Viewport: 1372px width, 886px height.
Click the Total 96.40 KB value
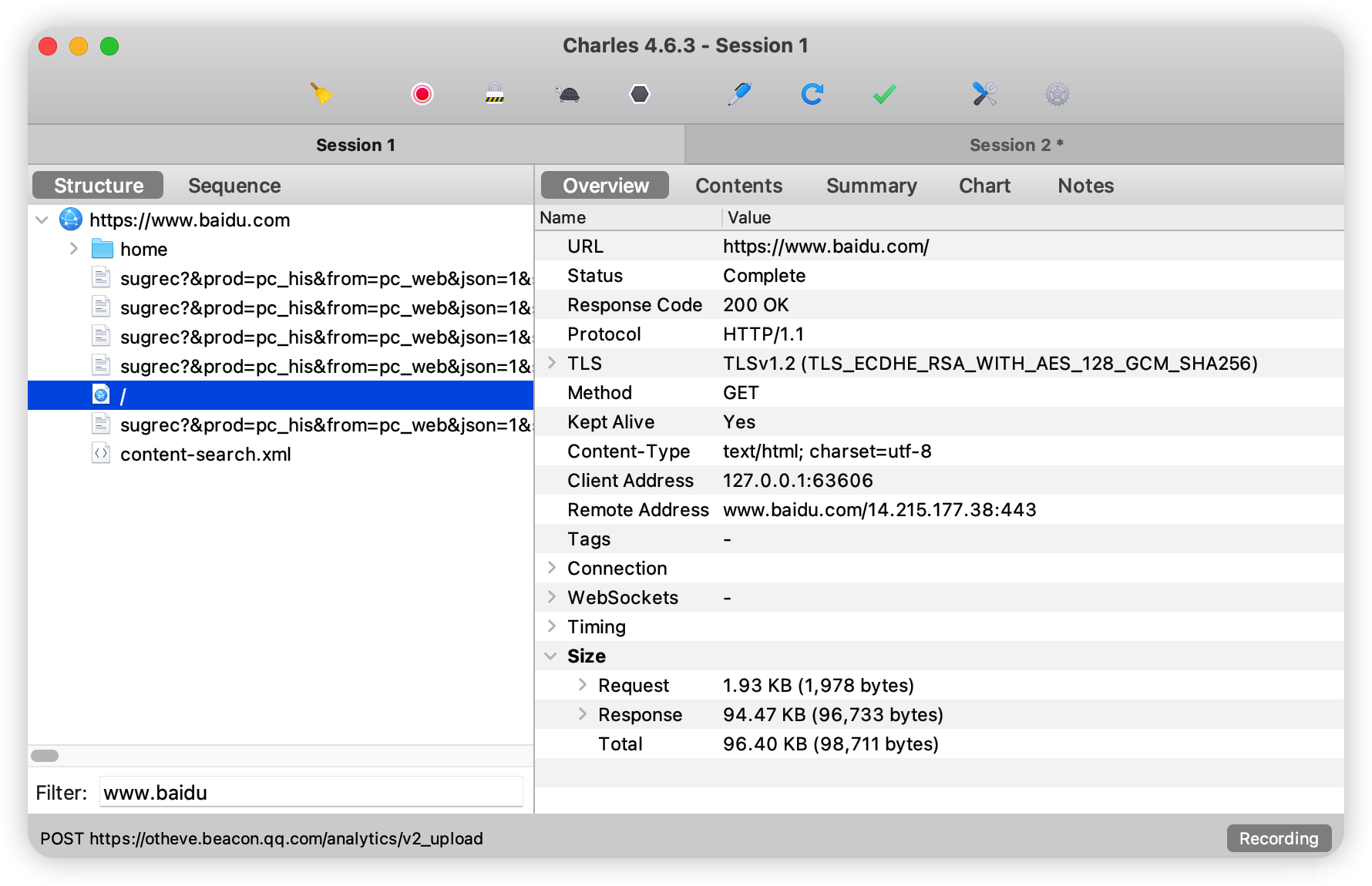(831, 744)
